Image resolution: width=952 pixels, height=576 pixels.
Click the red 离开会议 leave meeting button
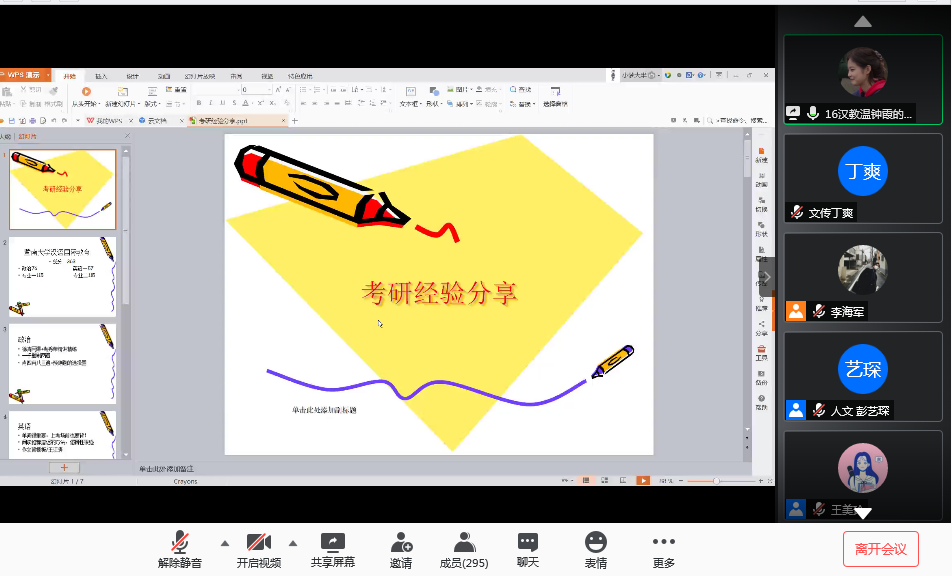coord(880,549)
